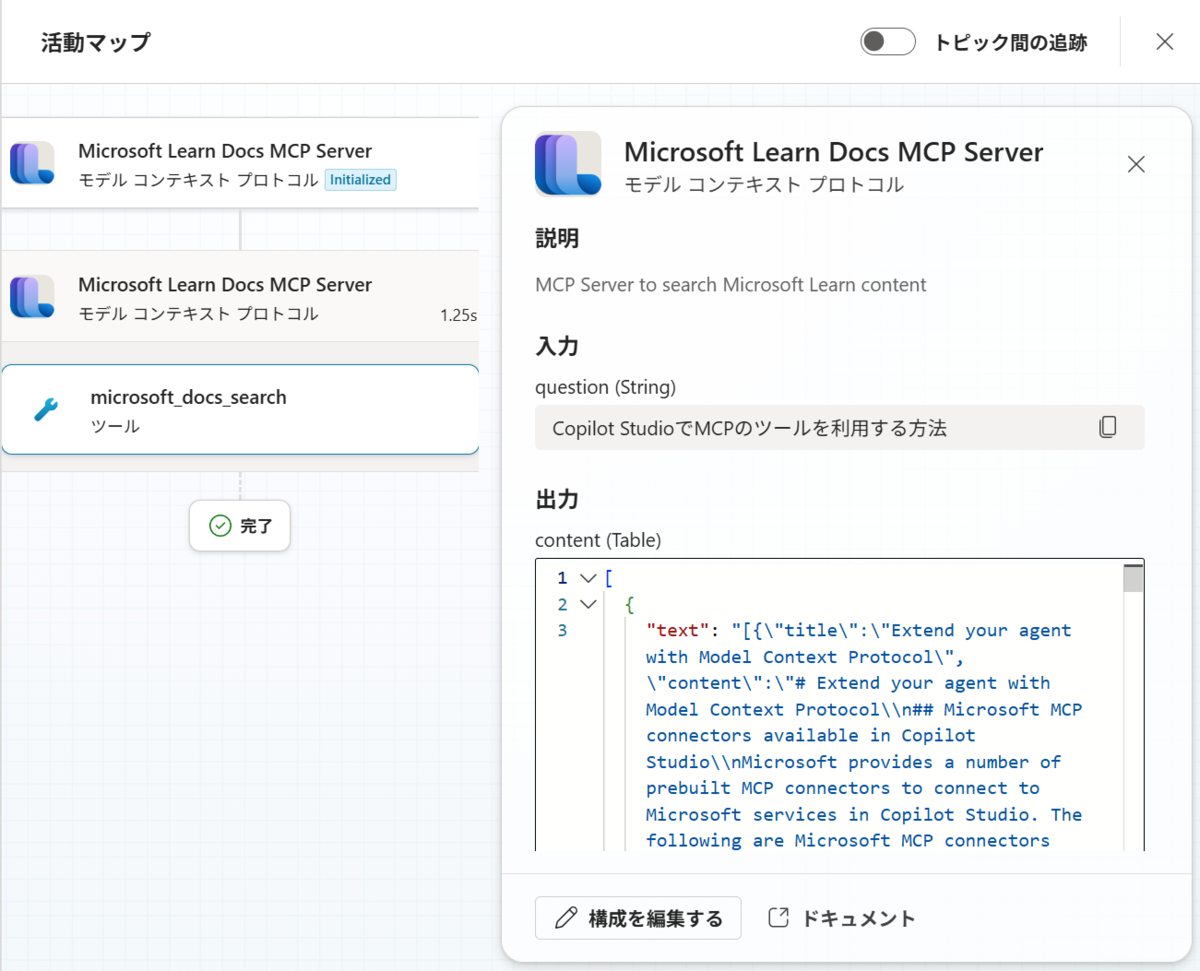Close the Microsoft Learn Docs MCP Server details panel
The height and width of the screenshot is (971, 1200).
tap(1136, 164)
